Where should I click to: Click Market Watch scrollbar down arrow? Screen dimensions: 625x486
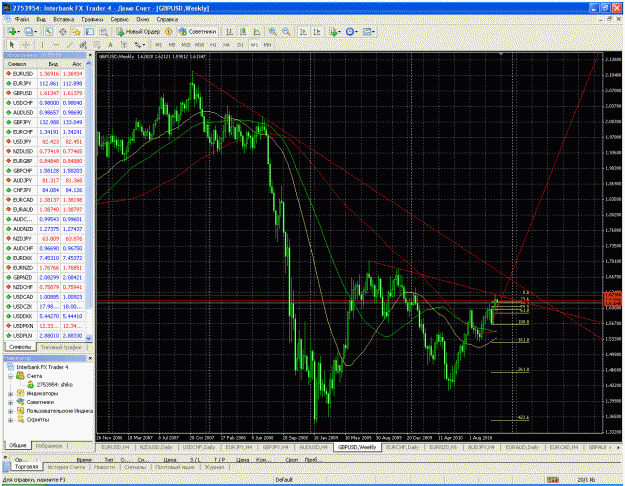coord(89,338)
